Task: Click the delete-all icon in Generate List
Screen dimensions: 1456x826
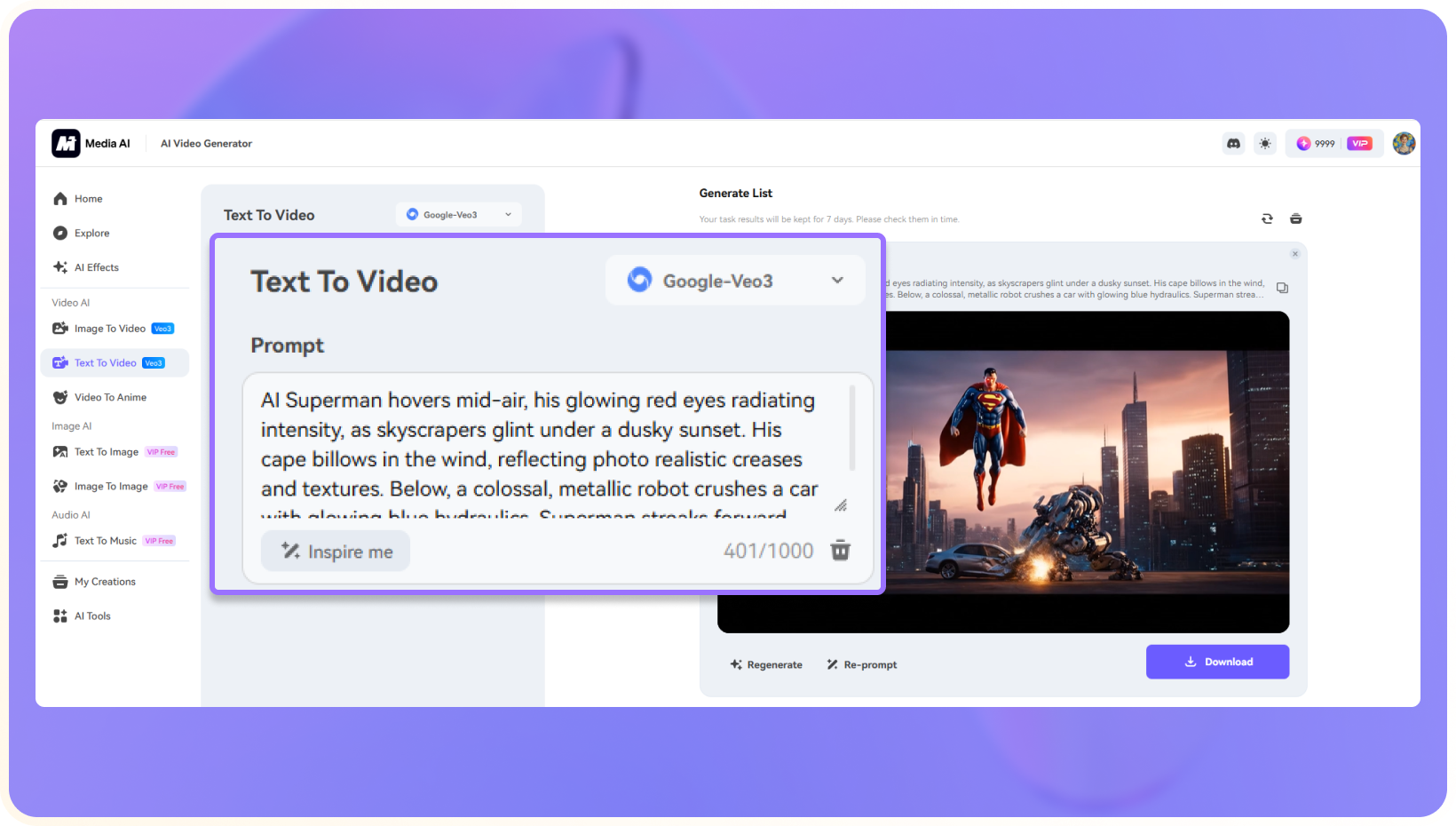Action: [x=1296, y=218]
